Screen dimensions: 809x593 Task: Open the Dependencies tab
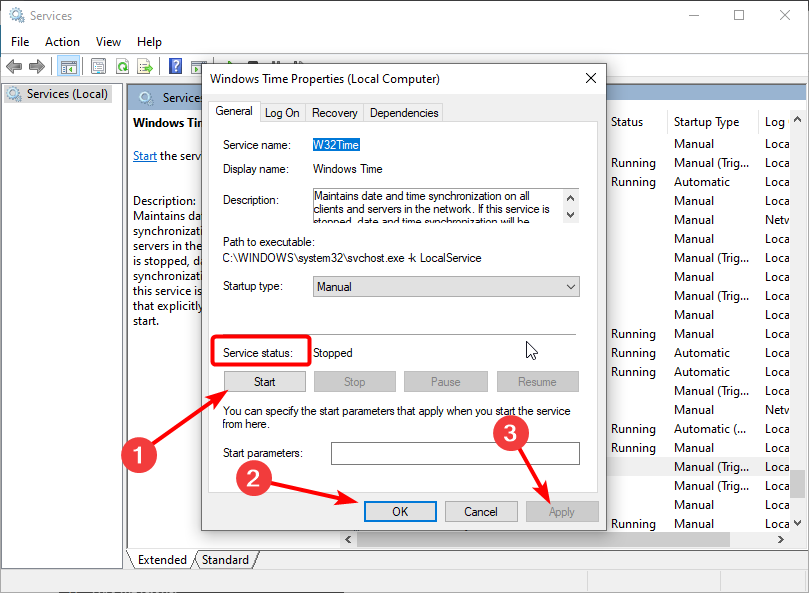coord(404,113)
